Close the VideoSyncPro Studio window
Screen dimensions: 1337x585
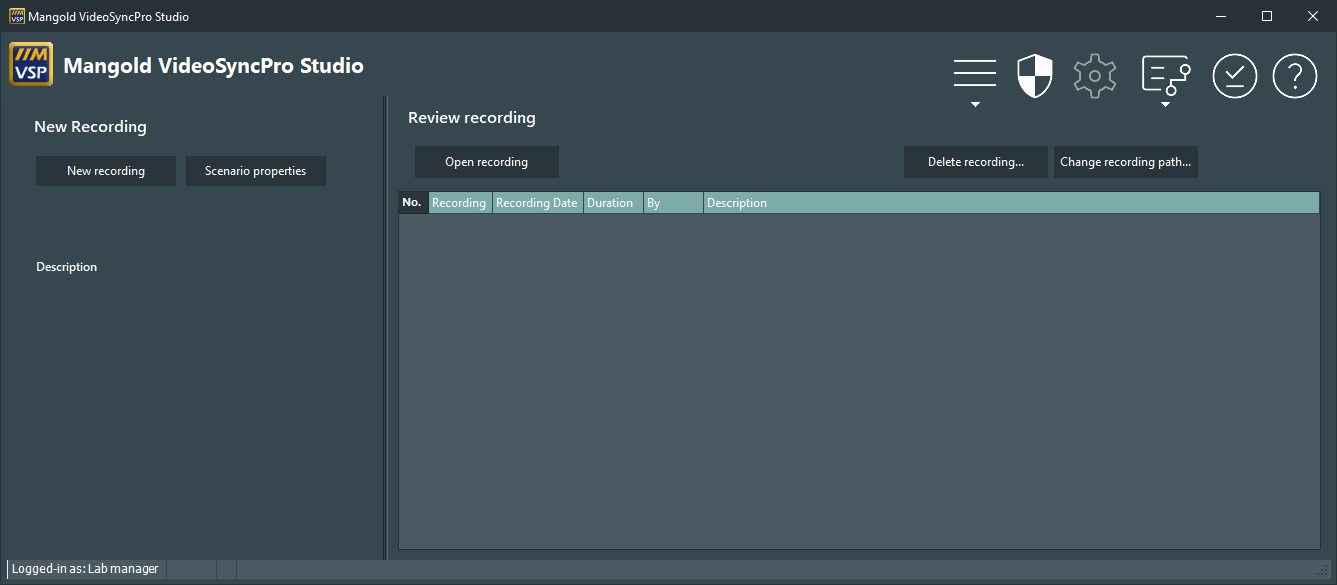tap(1313, 16)
